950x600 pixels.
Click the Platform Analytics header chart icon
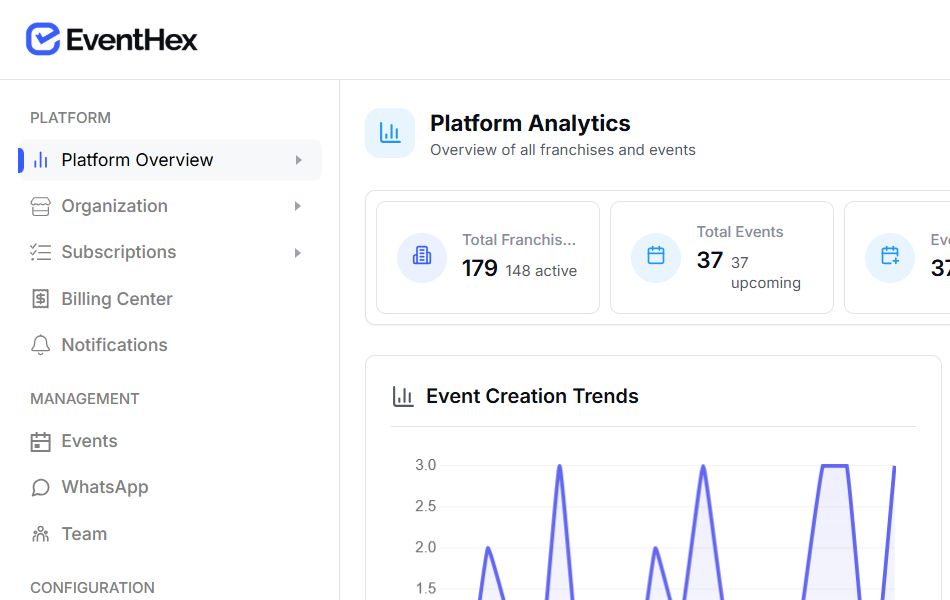390,133
